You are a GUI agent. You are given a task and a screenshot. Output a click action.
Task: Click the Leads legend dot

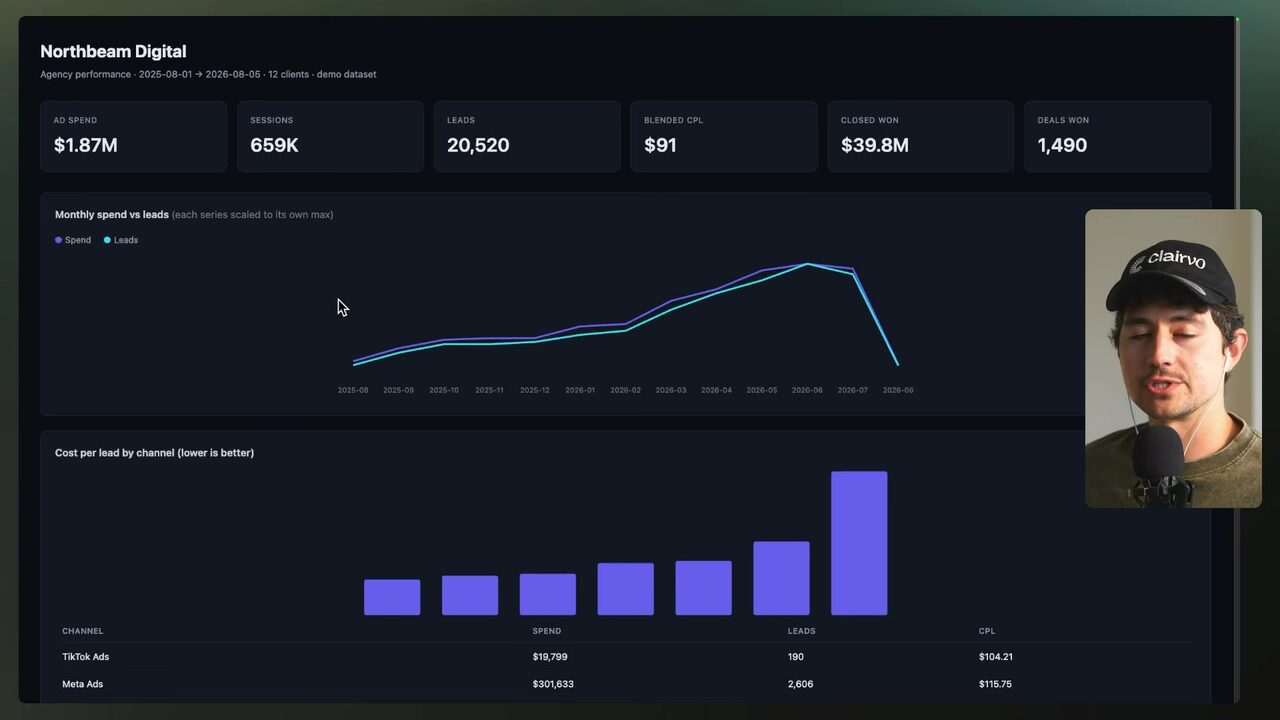(107, 240)
